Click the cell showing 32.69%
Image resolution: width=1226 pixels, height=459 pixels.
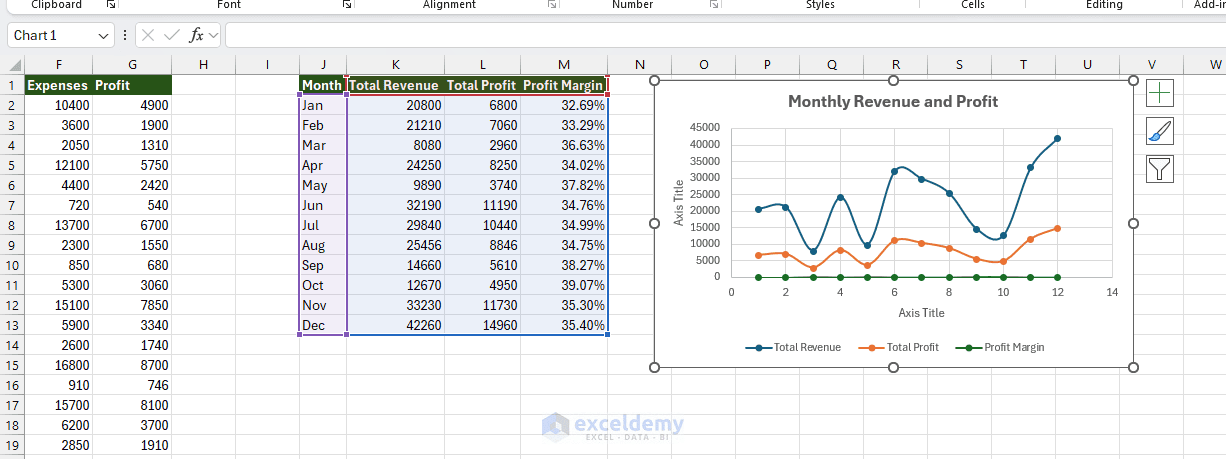pyautogui.click(x=564, y=105)
